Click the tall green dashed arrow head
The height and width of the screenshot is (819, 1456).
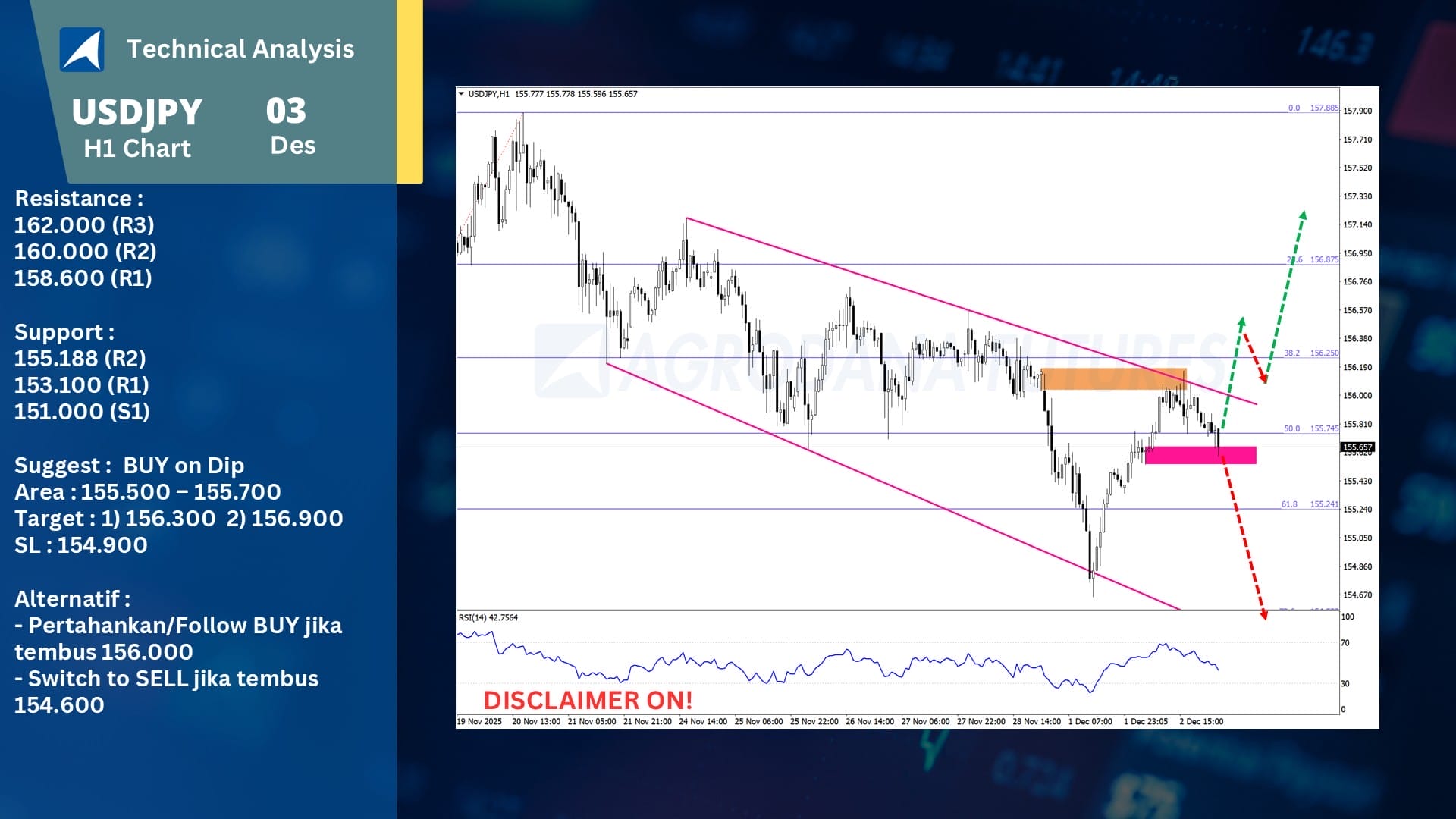1302,217
